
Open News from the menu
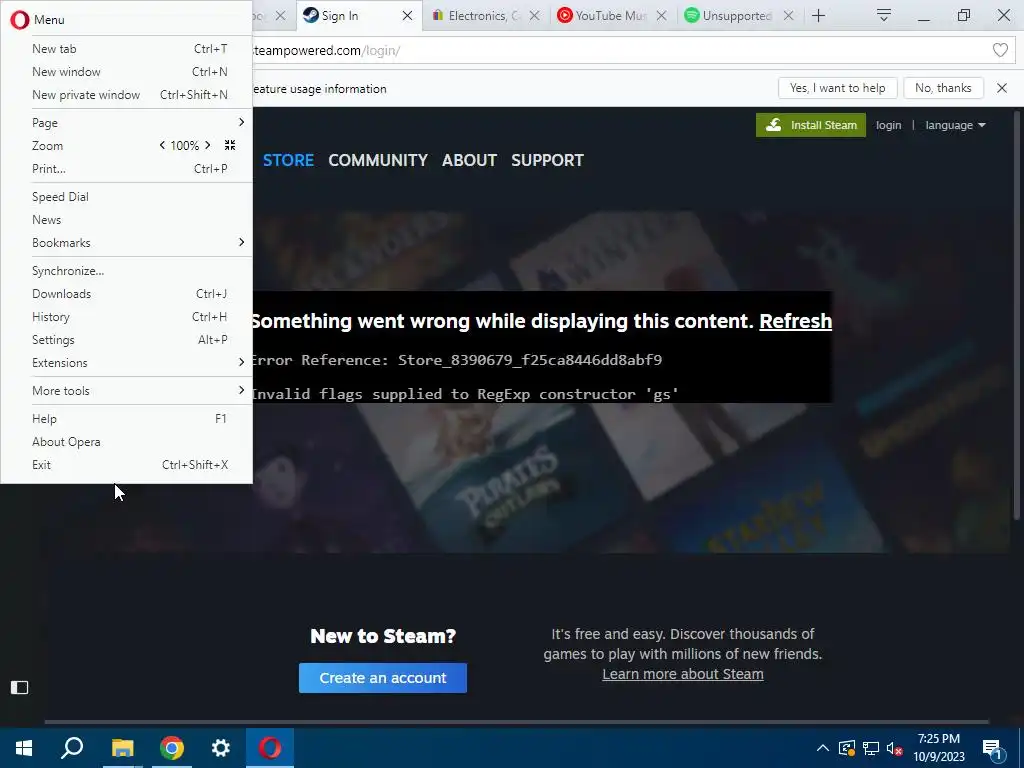click(x=127, y=219)
